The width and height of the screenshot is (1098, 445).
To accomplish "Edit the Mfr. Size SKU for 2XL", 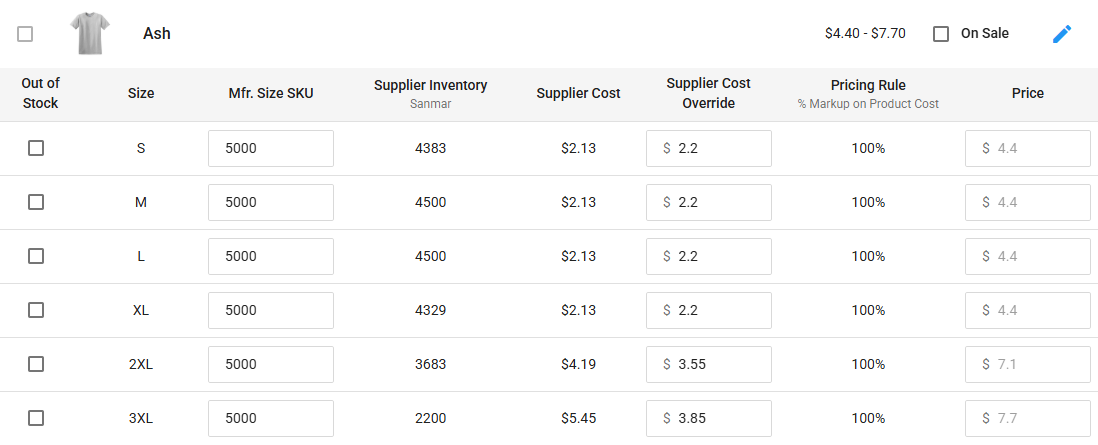I will pyautogui.click(x=270, y=364).
